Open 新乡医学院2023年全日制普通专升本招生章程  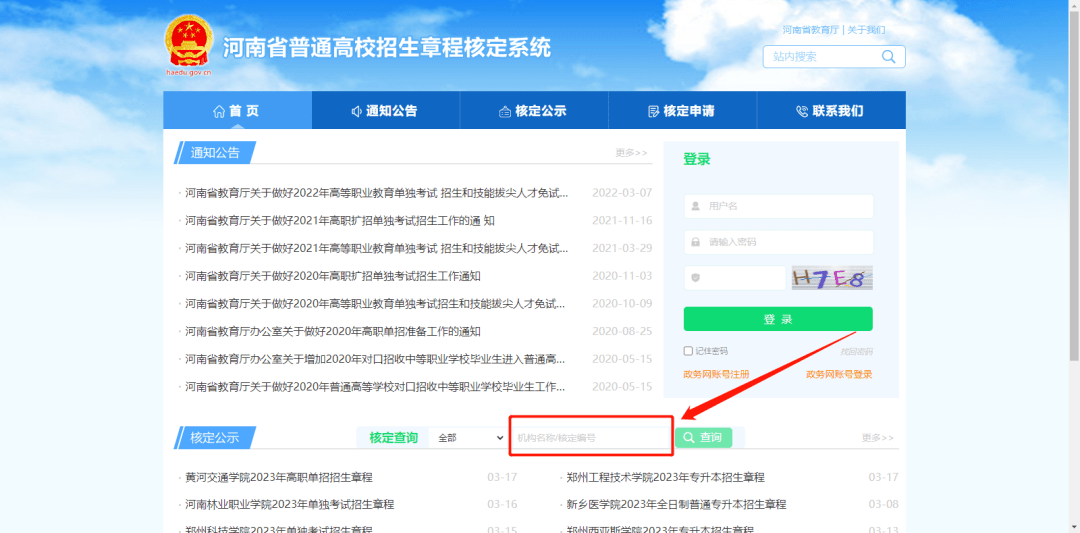coord(676,504)
